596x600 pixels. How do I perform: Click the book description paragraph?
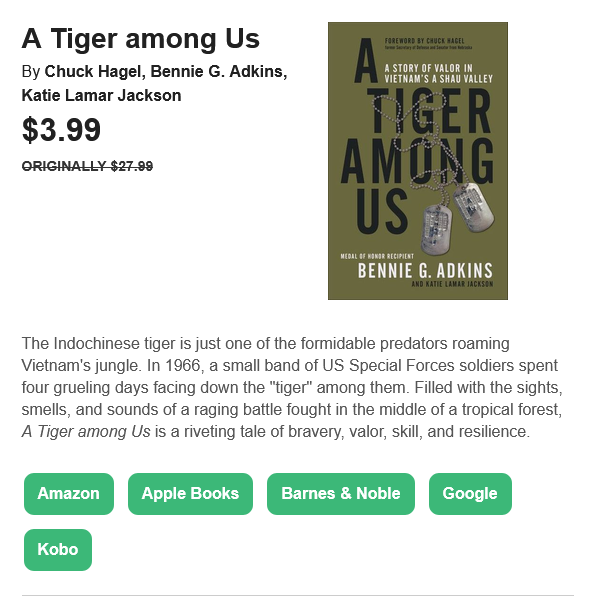click(292, 387)
